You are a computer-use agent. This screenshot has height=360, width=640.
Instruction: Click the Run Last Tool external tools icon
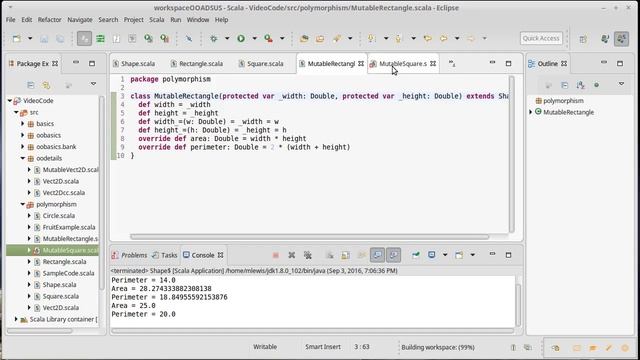269,38
